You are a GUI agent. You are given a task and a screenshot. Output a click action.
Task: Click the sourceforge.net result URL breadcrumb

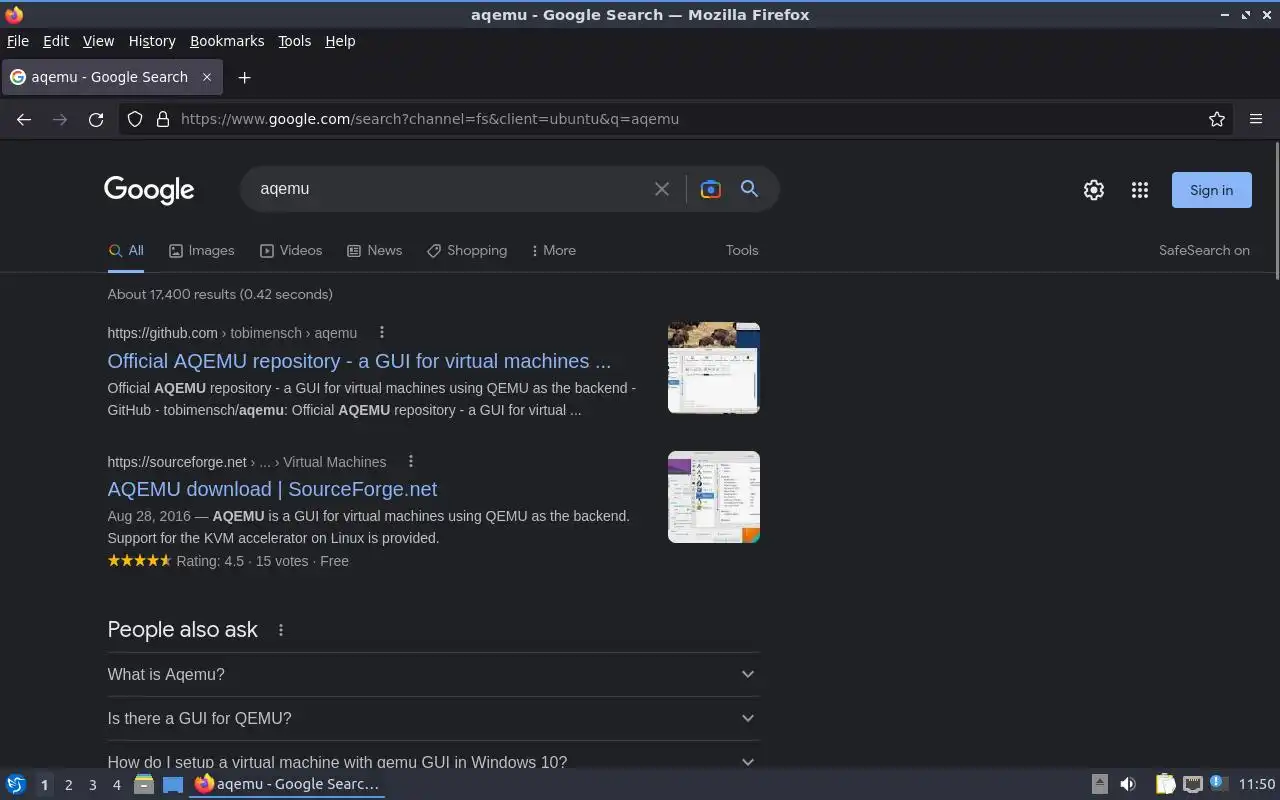pos(247,462)
